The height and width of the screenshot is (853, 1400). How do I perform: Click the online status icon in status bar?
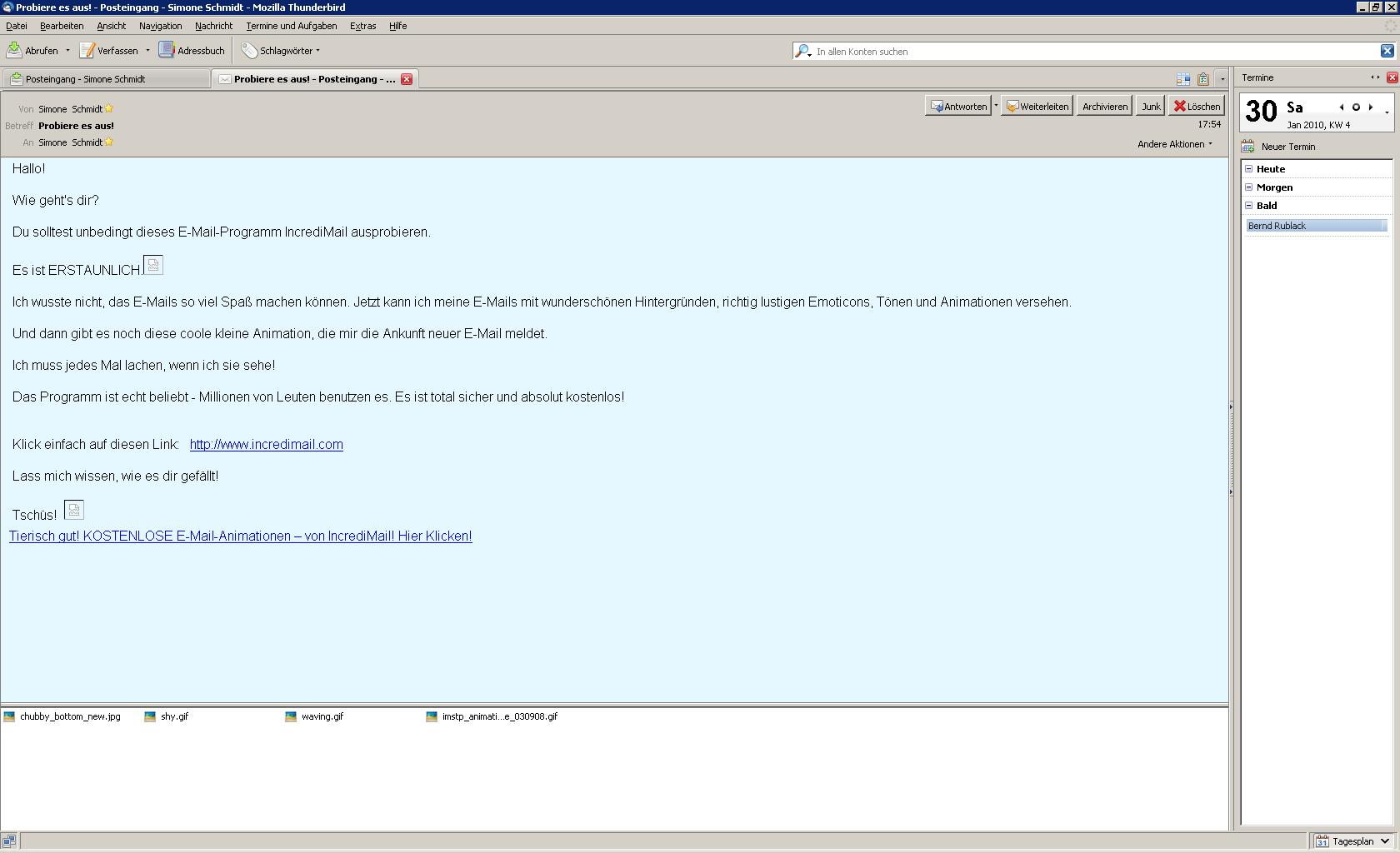(x=9, y=841)
